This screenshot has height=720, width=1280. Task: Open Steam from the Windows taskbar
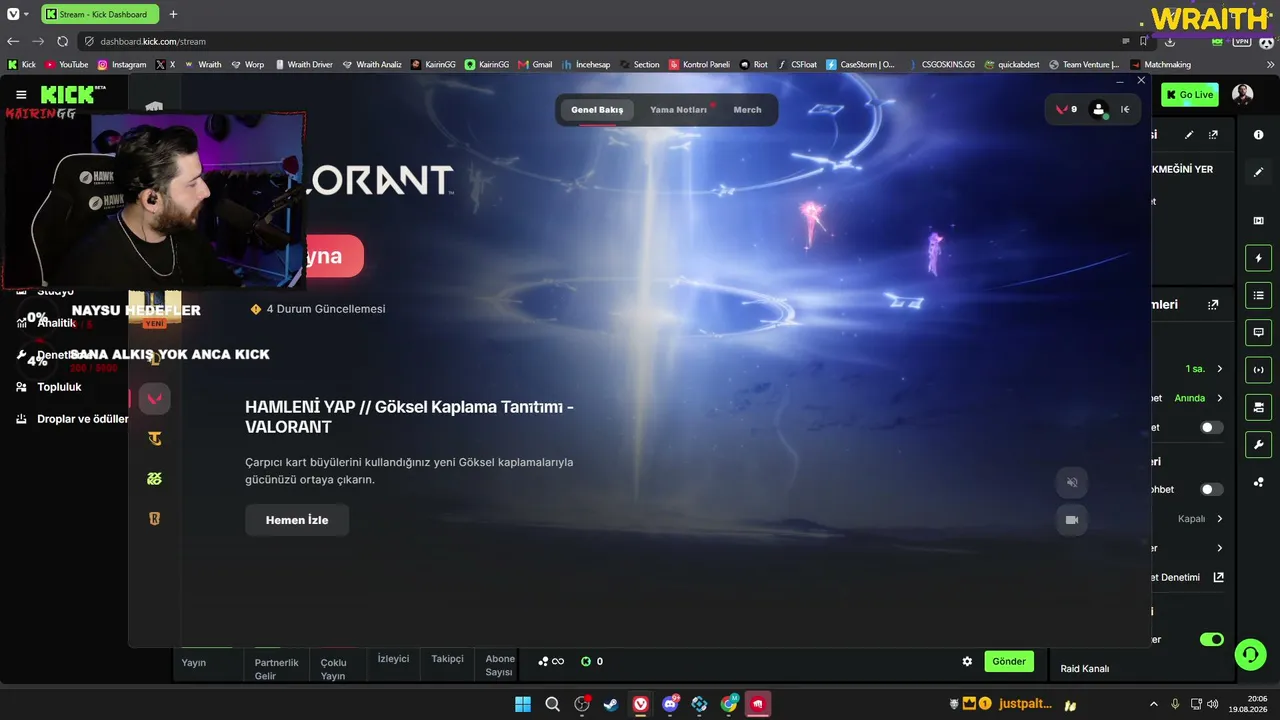click(610, 704)
